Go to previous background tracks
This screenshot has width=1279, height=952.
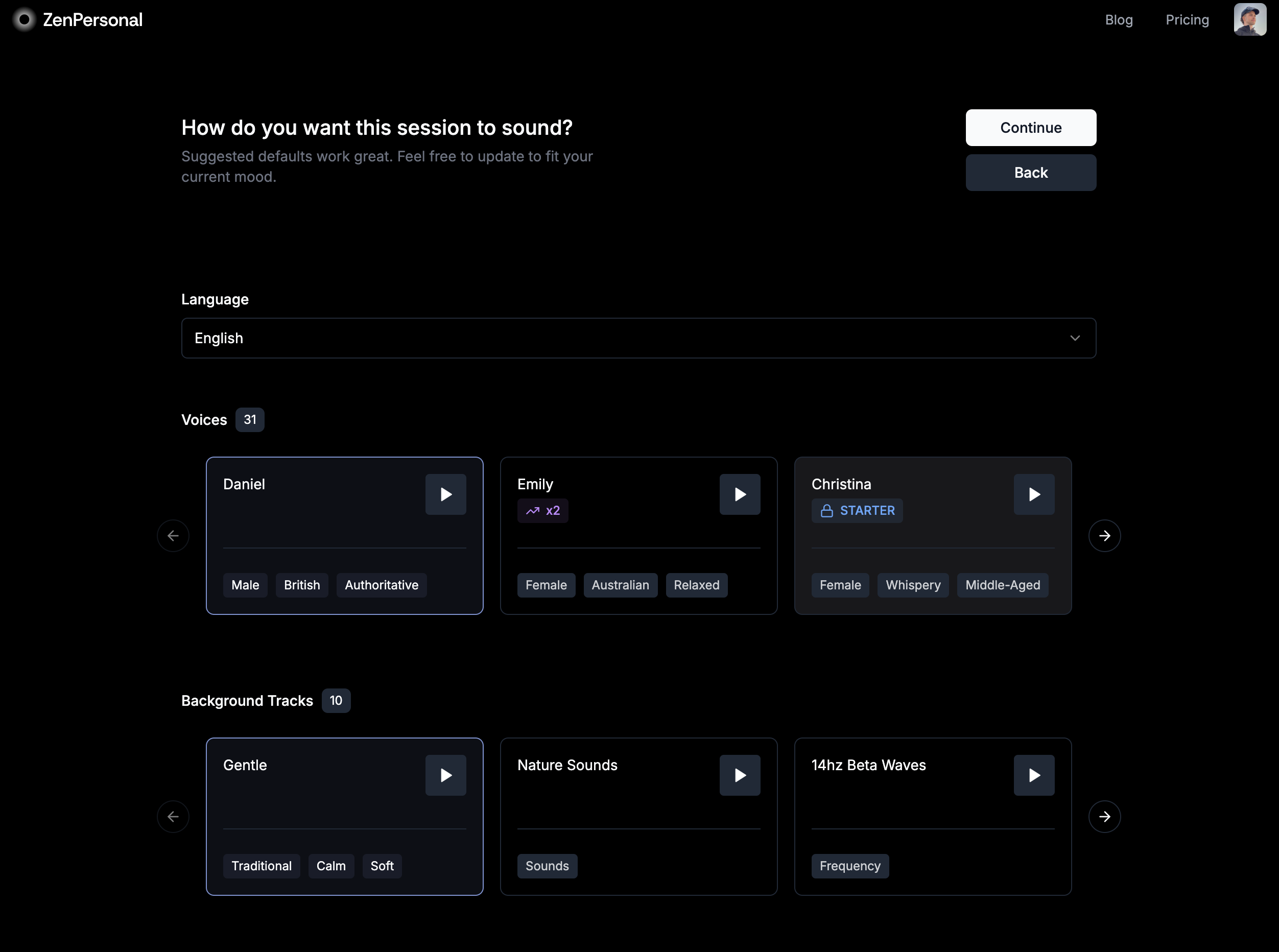[x=173, y=816]
